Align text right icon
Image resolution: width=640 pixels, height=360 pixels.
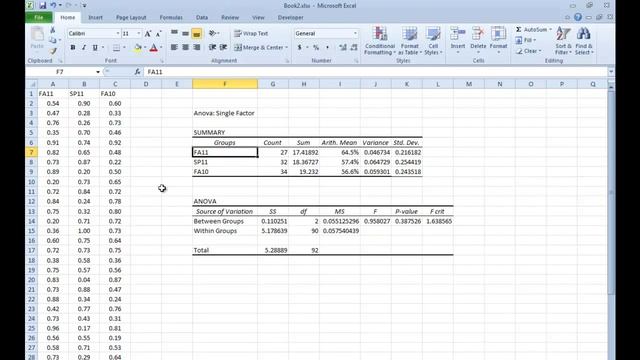(197, 47)
